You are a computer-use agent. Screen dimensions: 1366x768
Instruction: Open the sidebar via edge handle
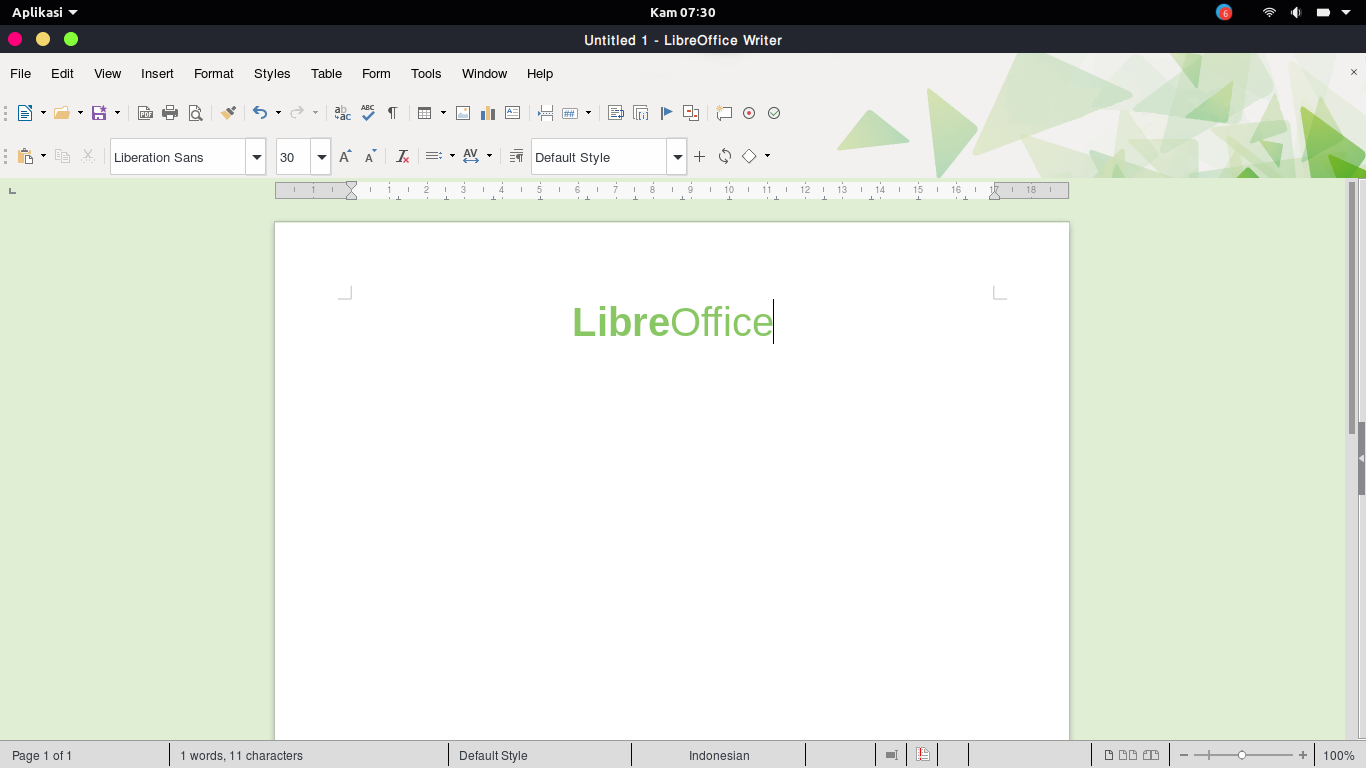(1362, 458)
